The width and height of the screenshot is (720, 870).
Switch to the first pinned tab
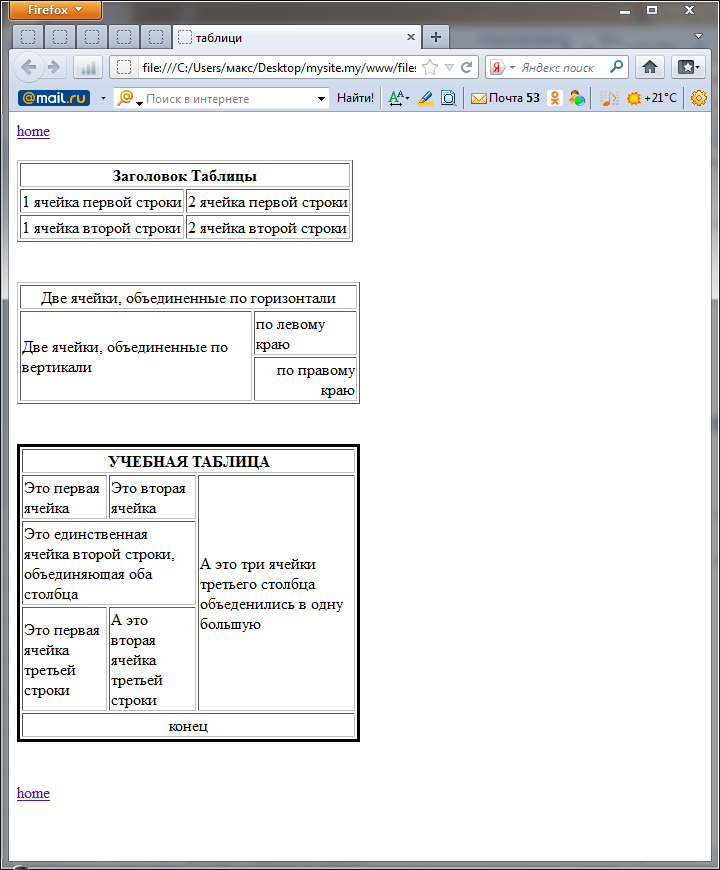(28, 37)
